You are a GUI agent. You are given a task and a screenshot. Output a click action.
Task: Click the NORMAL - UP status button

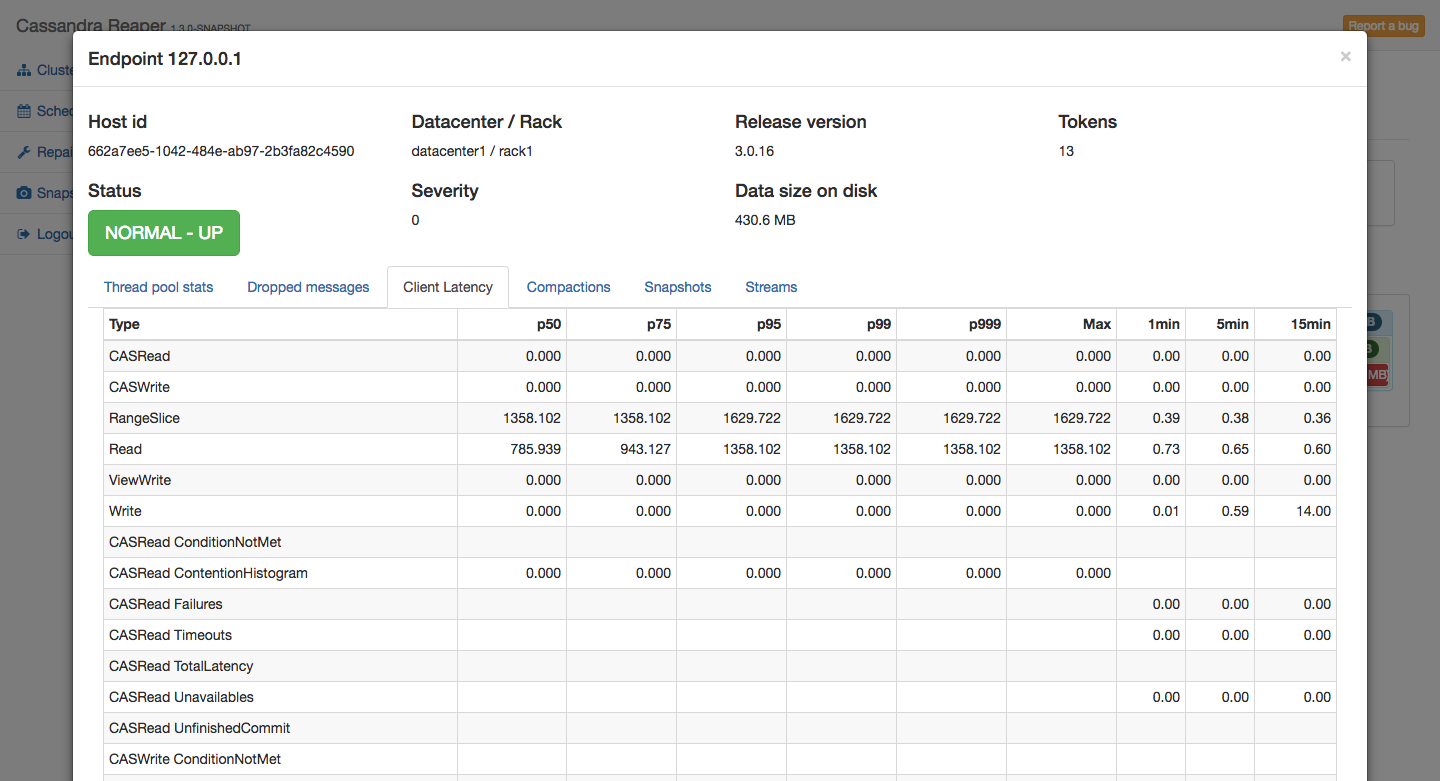(164, 233)
